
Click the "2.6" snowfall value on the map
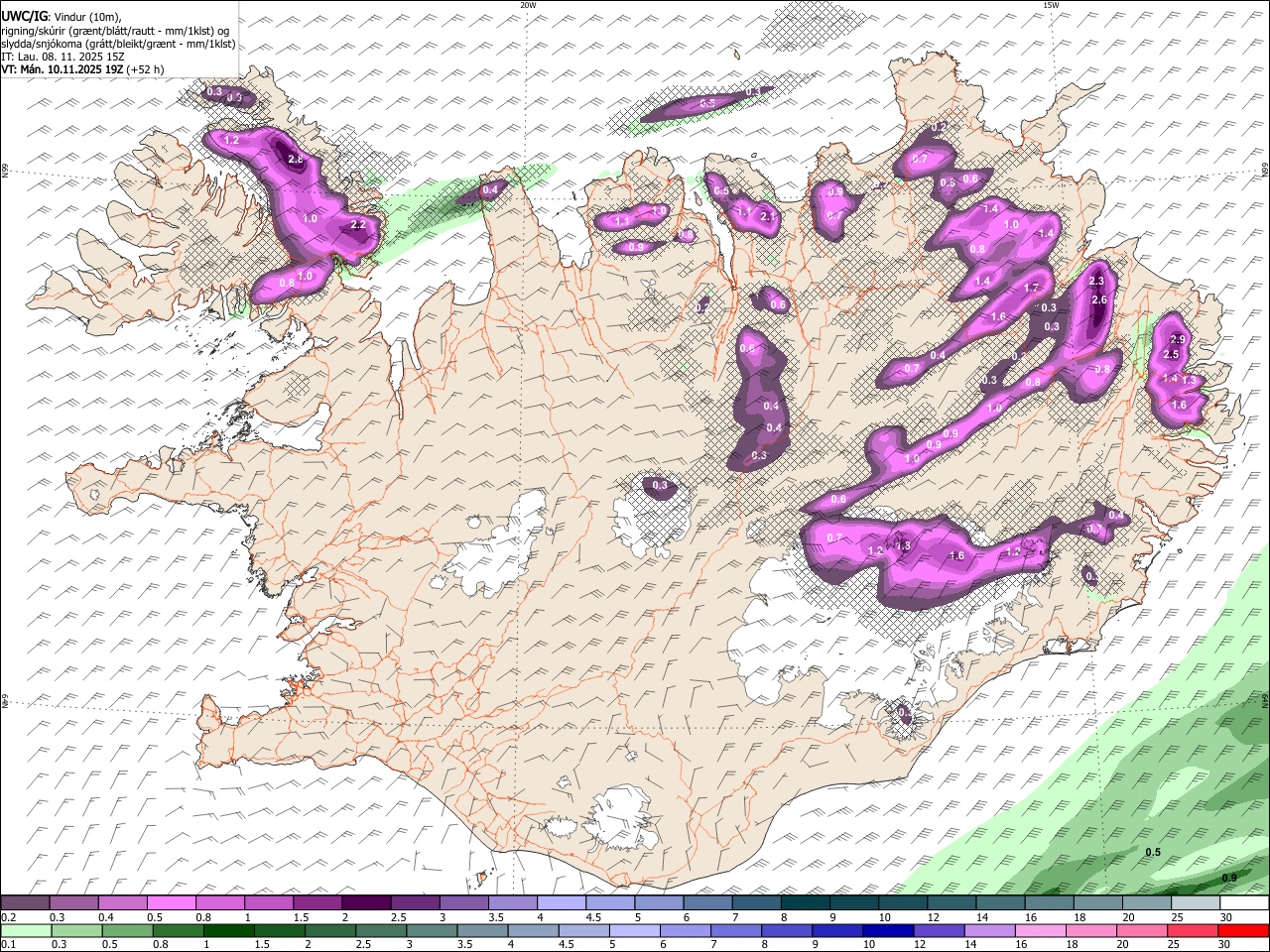coord(1098,300)
